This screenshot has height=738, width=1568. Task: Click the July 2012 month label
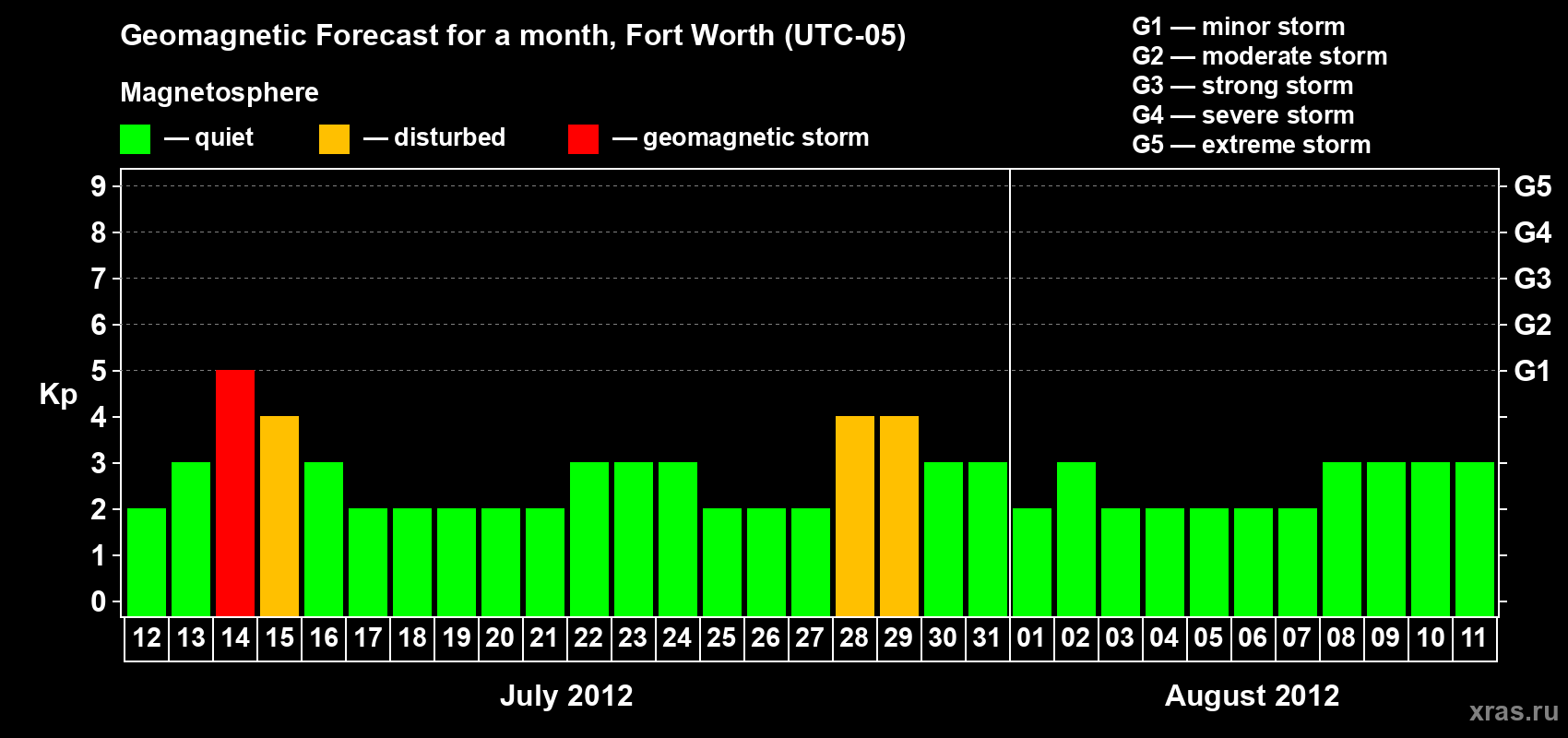tap(566, 696)
